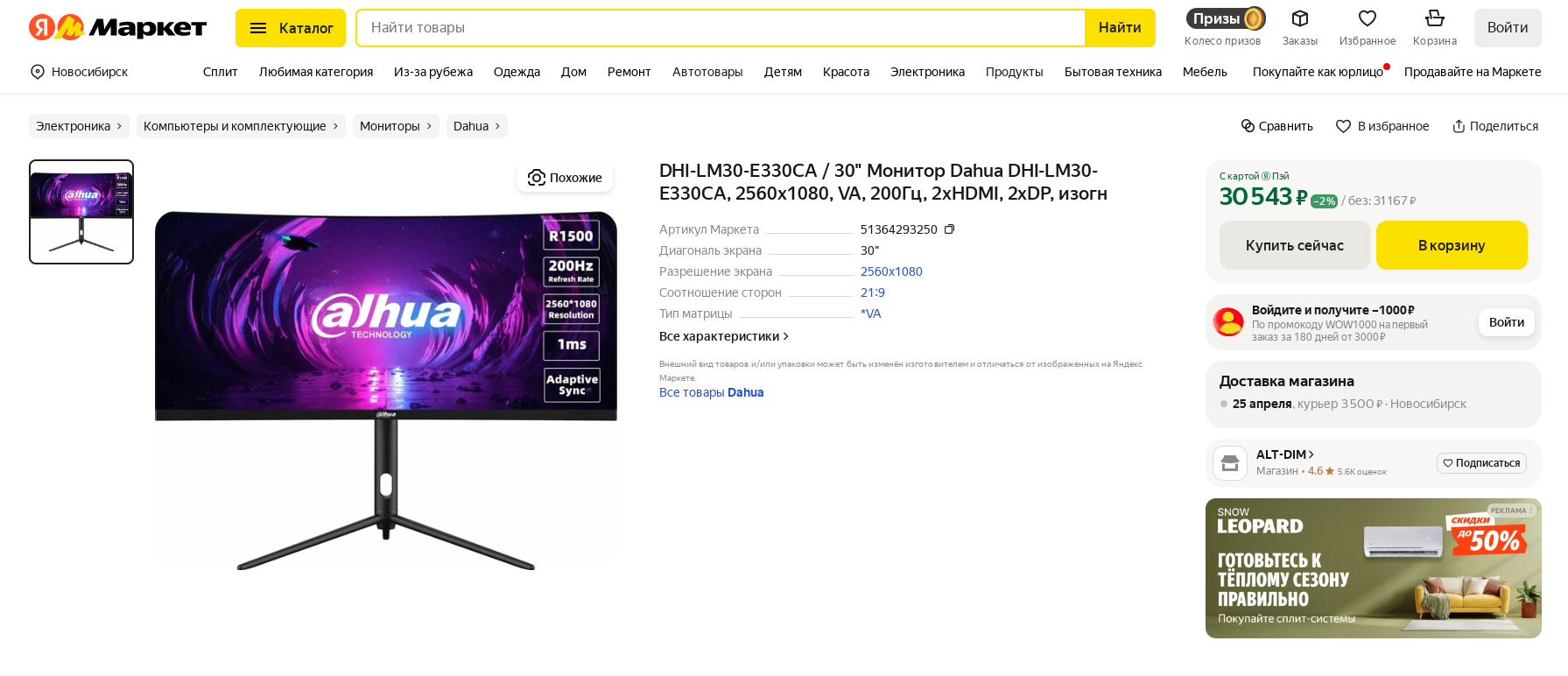The height and width of the screenshot is (676, 1568).
Task: Click Купить сейчас button
Action: tap(1295, 245)
